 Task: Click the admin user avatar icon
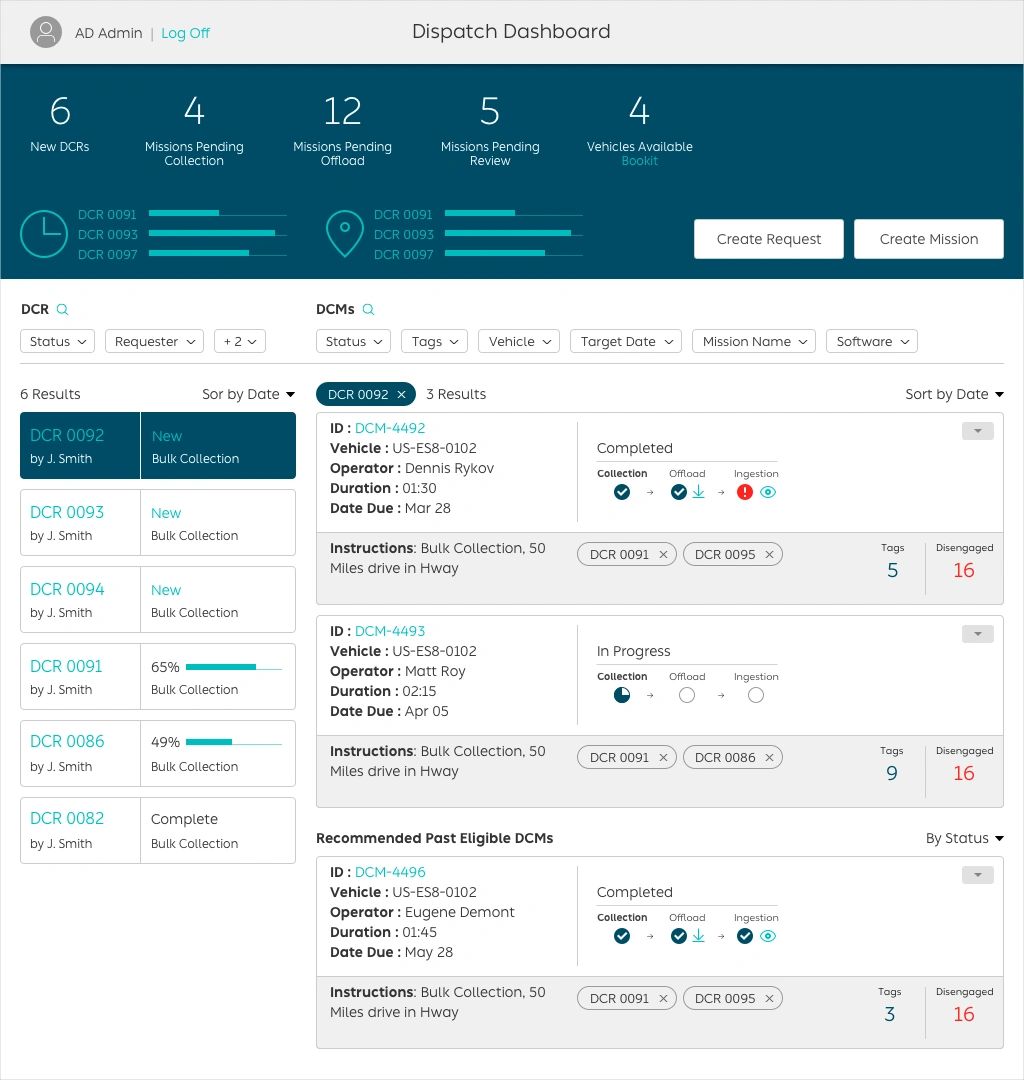pos(46,33)
